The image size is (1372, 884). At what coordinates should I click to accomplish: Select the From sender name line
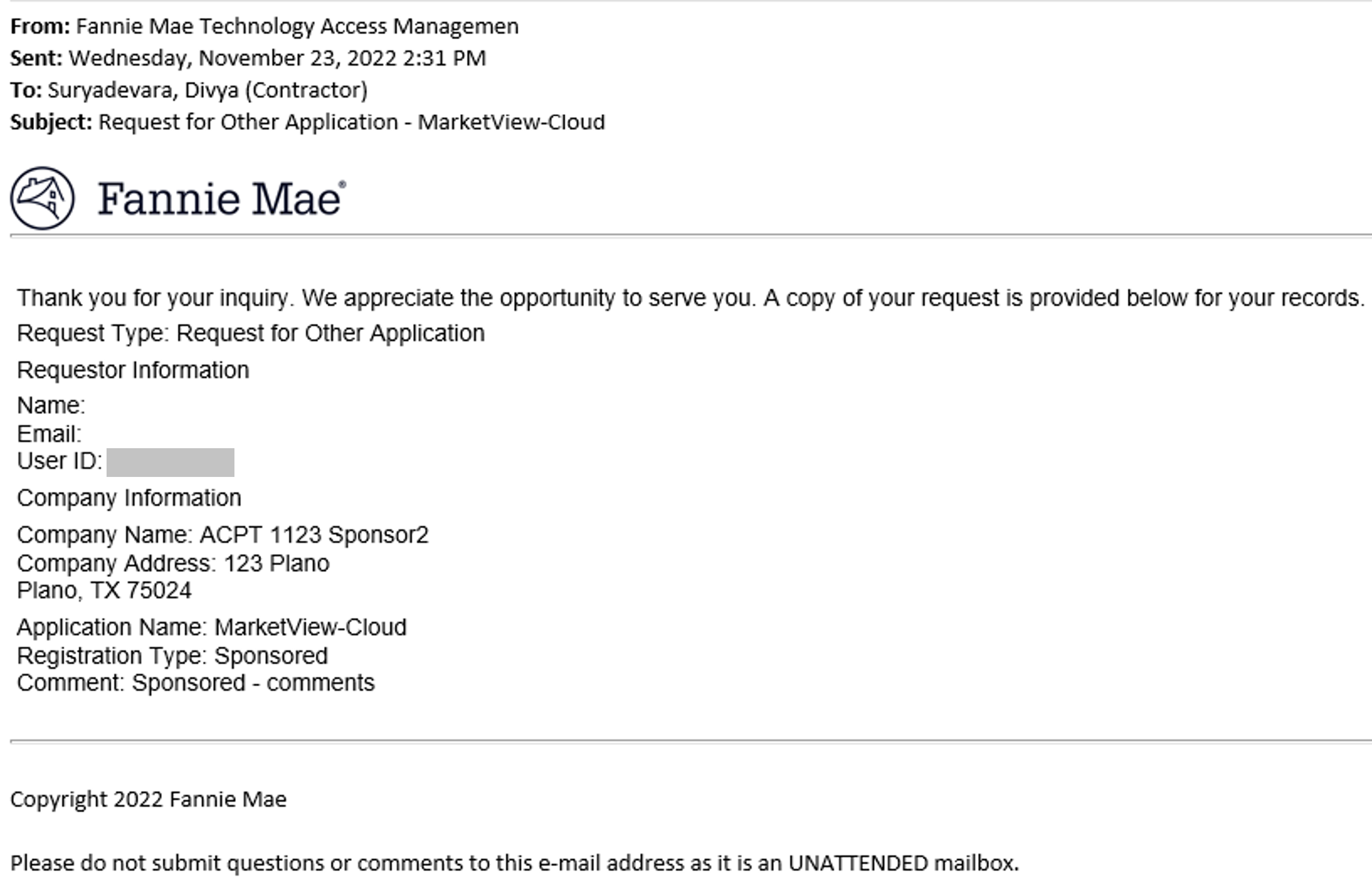click(x=265, y=26)
